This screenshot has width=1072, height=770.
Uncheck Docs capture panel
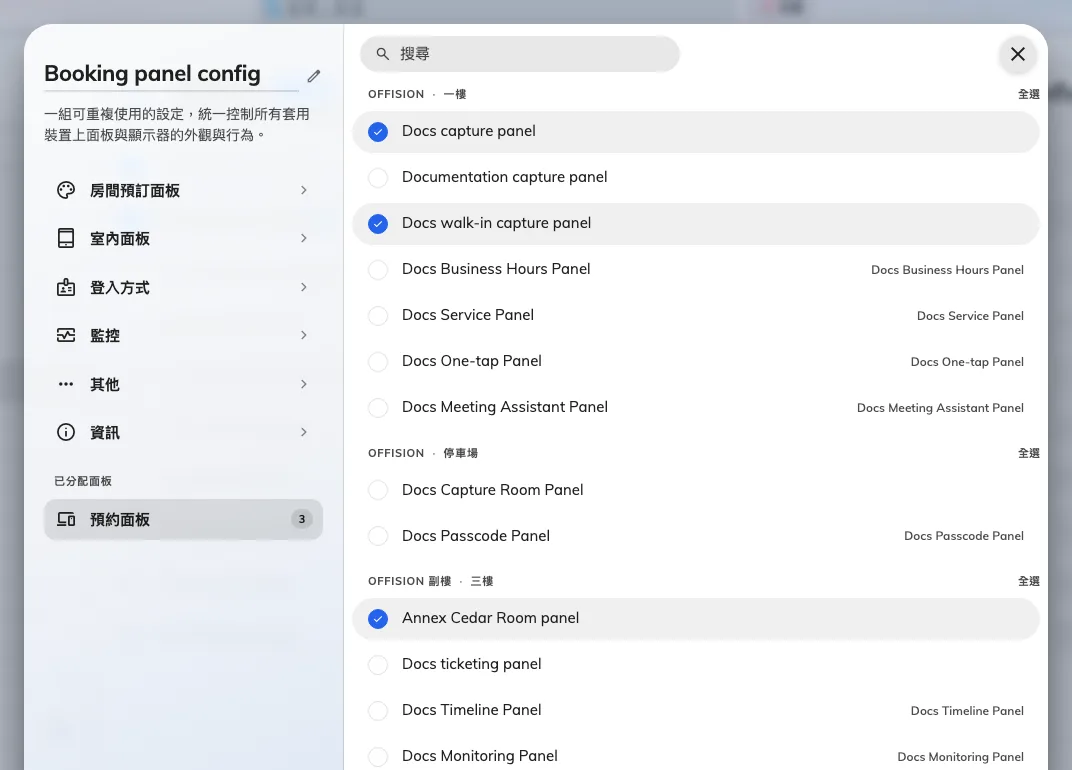(x=378, y=132)
